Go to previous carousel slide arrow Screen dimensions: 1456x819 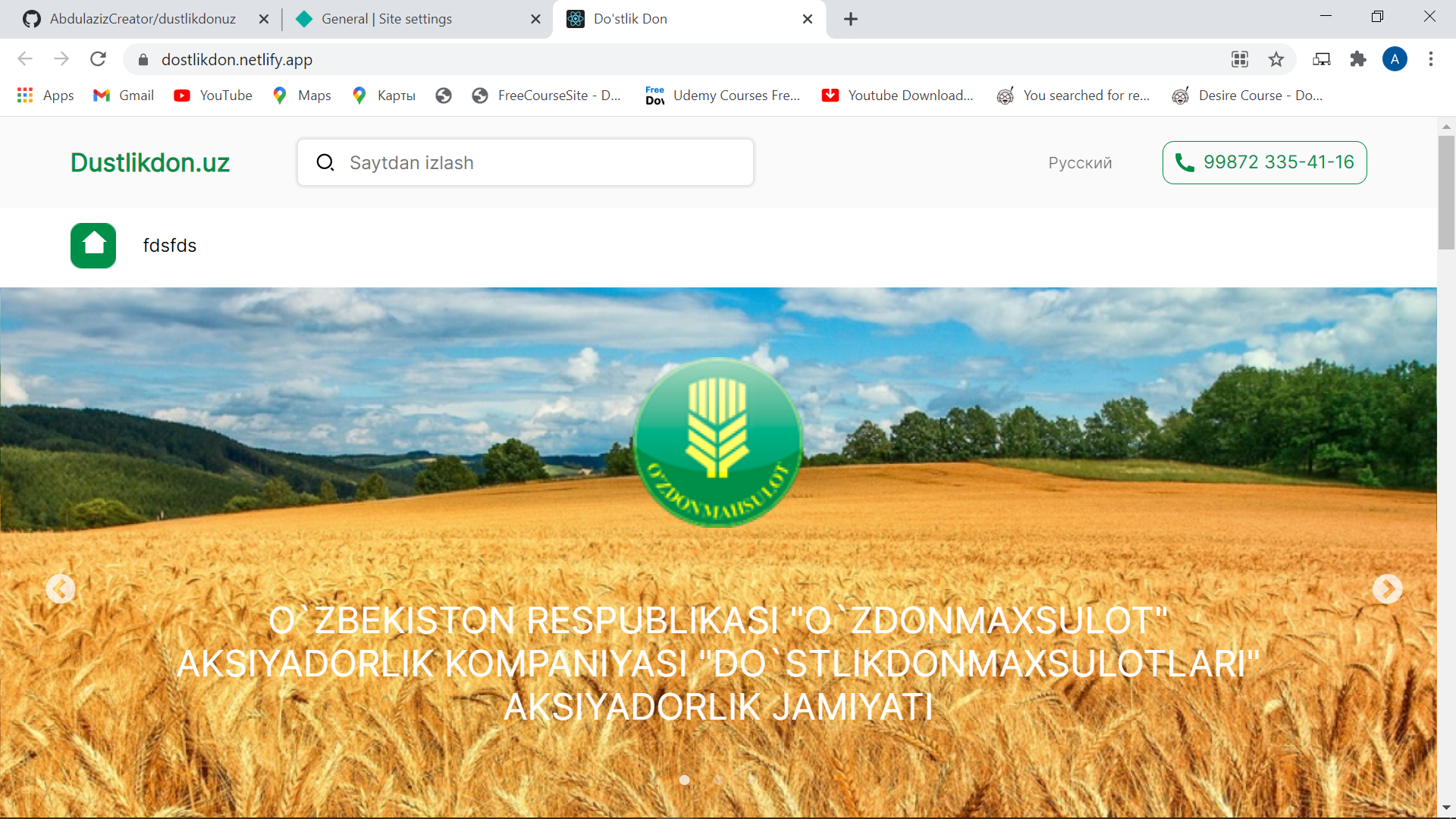click(x=61, y=589)
